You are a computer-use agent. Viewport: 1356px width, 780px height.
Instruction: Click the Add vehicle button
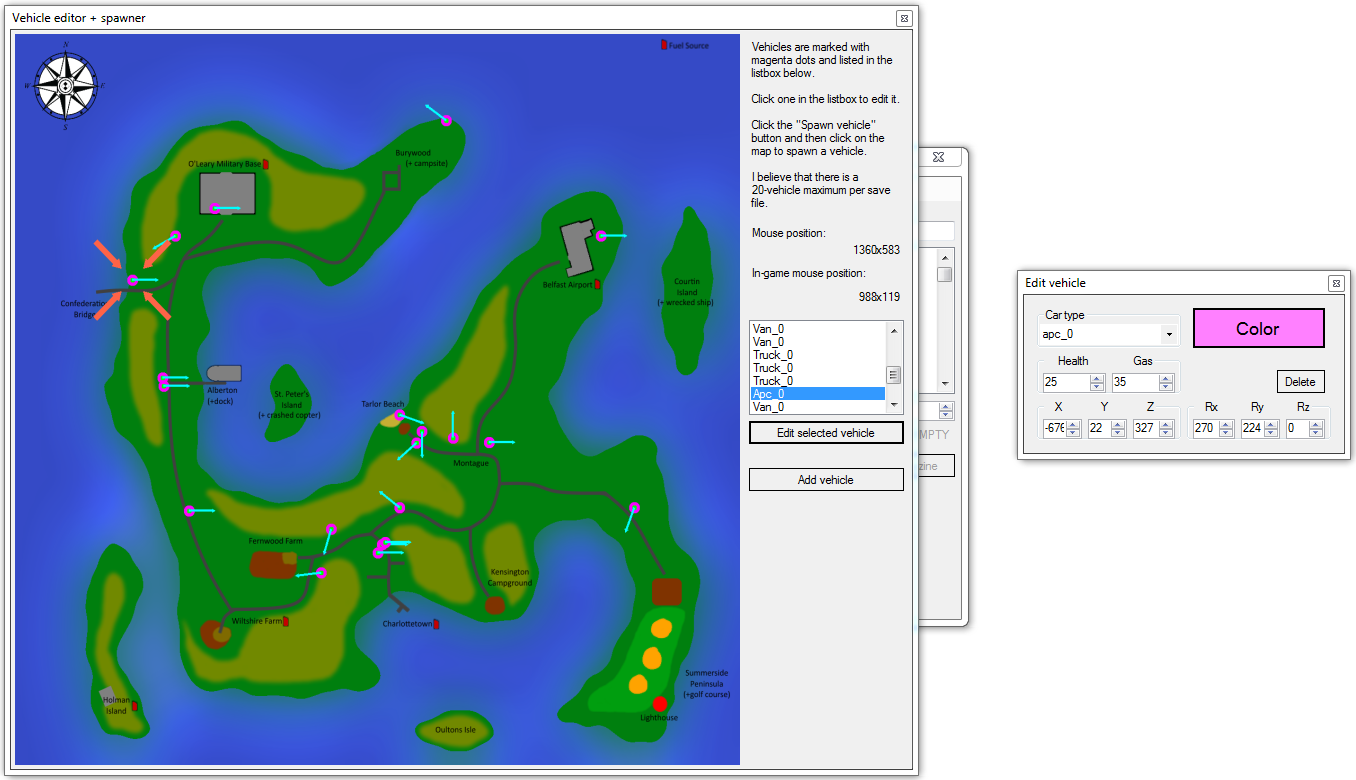[826, 480]
